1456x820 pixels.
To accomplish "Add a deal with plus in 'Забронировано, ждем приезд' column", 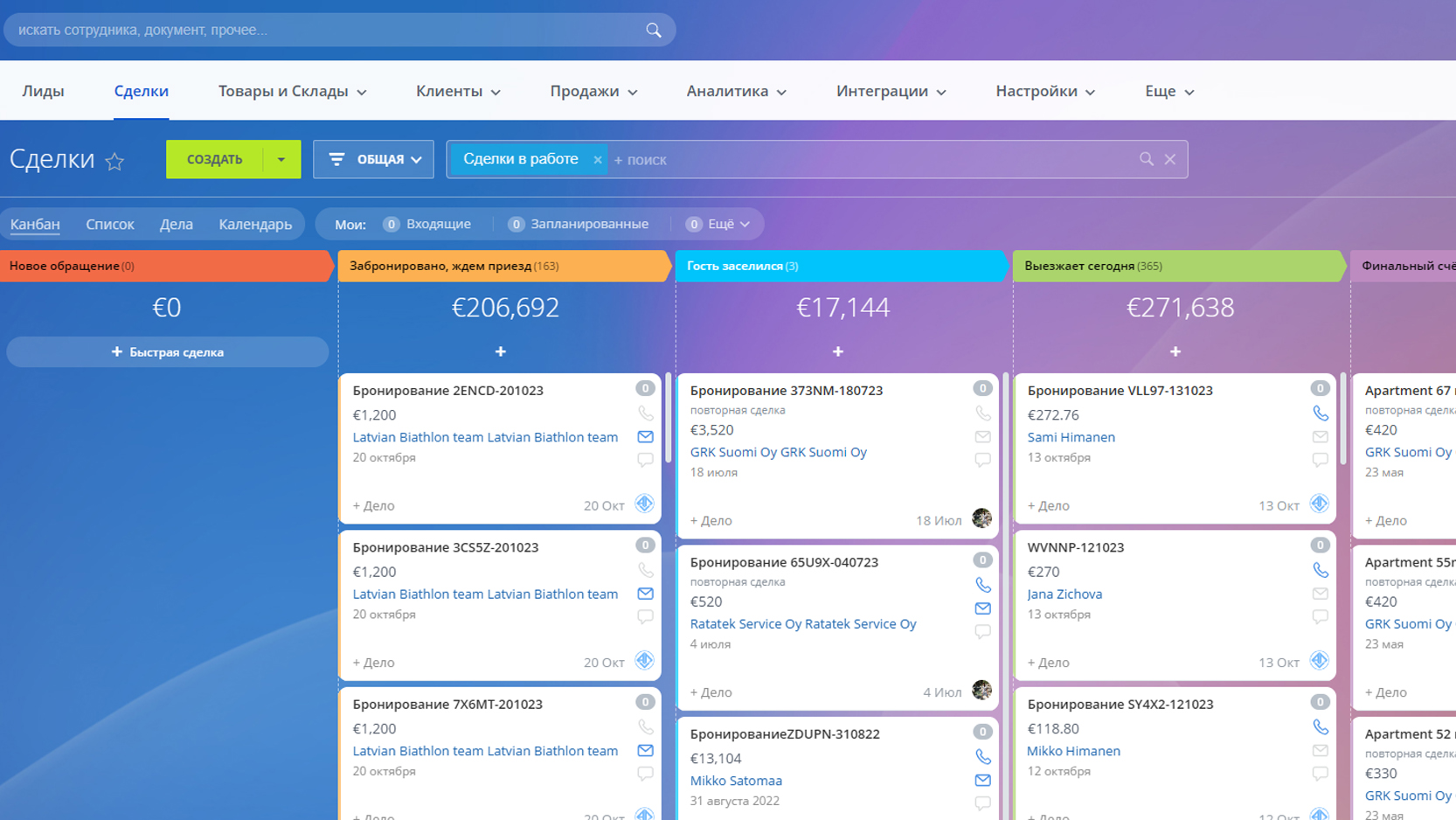I will (x=501, y=351).
